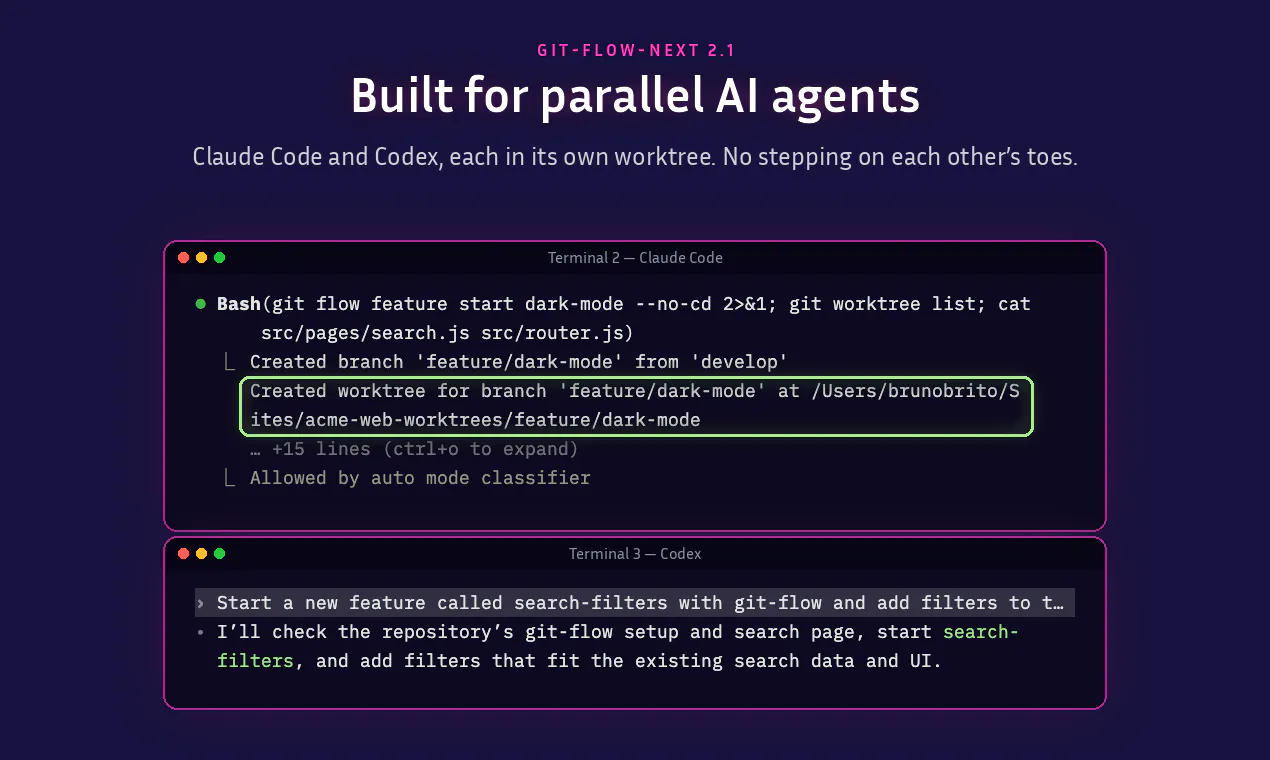
Task: Click the 'Created branch feature/dark-mode' output line
Action: point(519,362)
